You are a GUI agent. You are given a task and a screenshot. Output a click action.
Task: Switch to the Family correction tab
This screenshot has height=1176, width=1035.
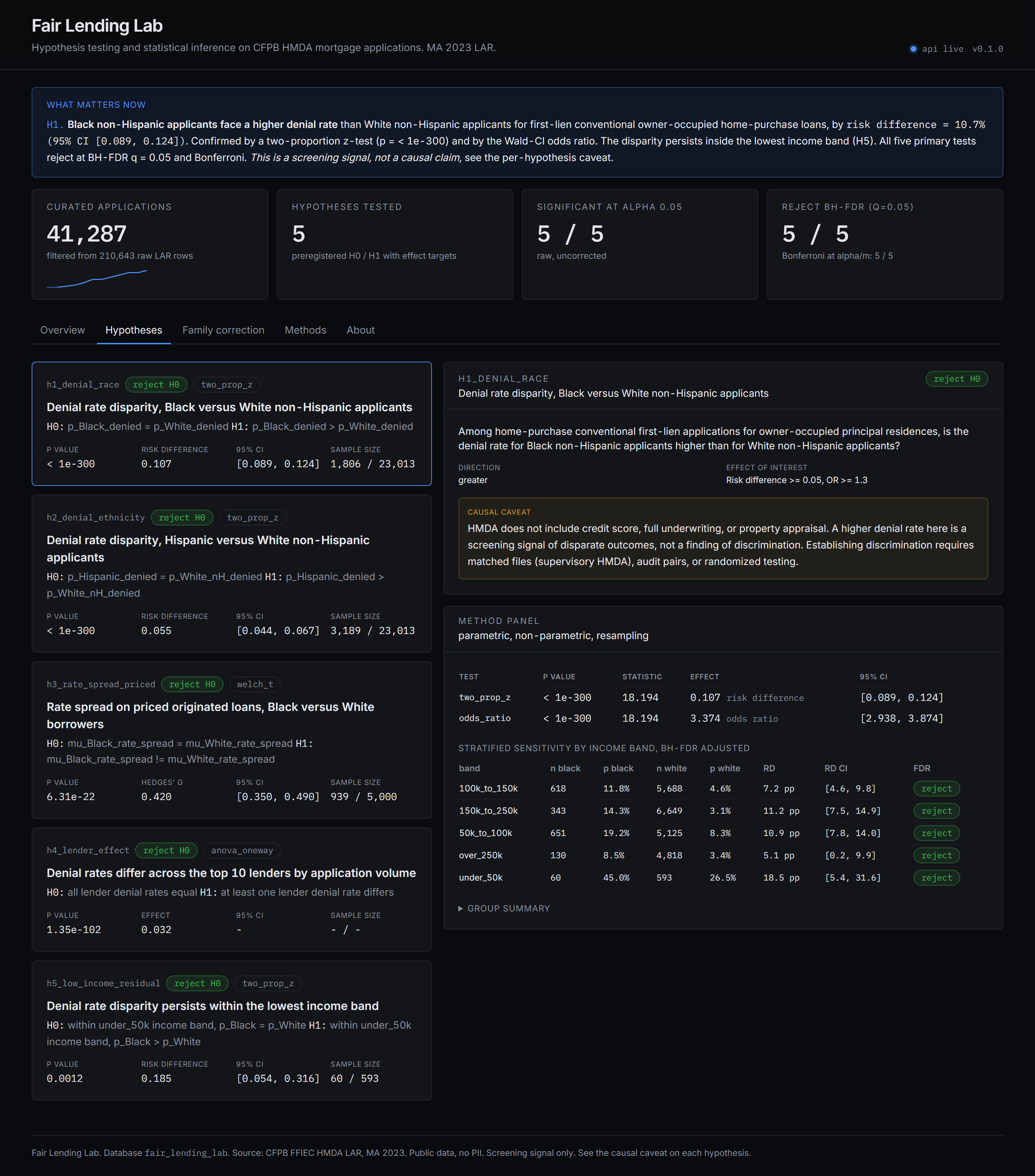[x=223, y=330]
